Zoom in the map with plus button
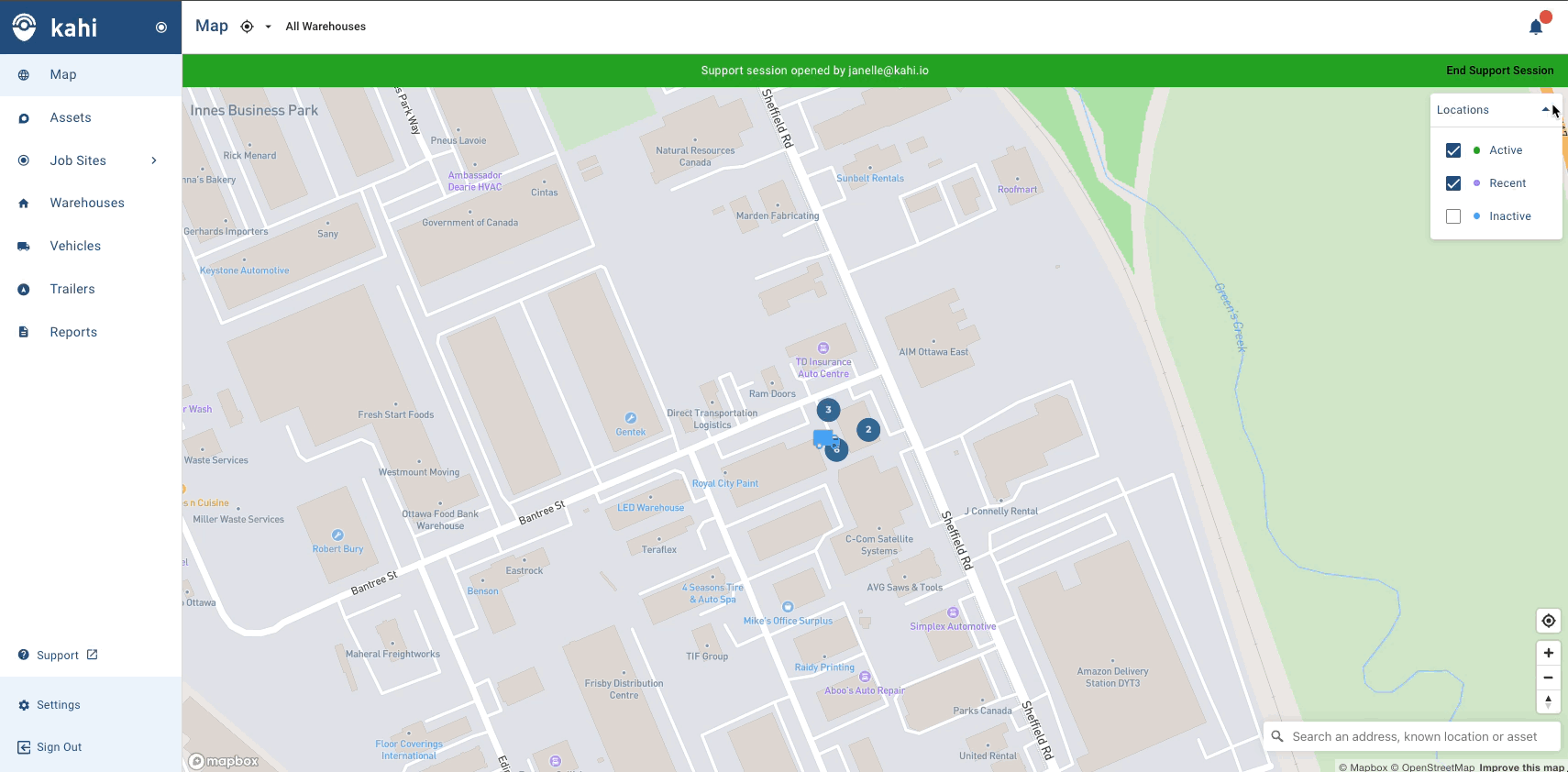This screenshot has height=772, width=1568. pos(1549,653)
